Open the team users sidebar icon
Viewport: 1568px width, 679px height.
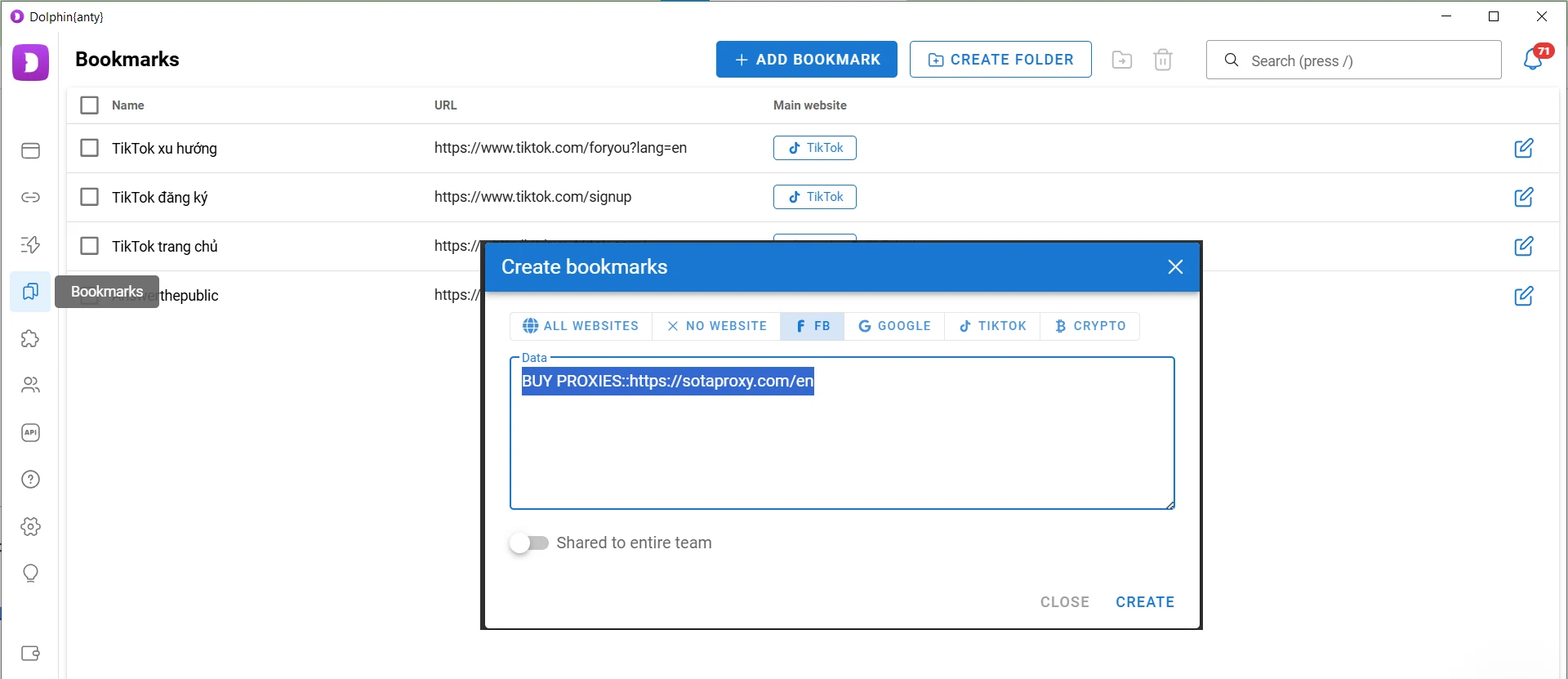[x=30, y=385]
